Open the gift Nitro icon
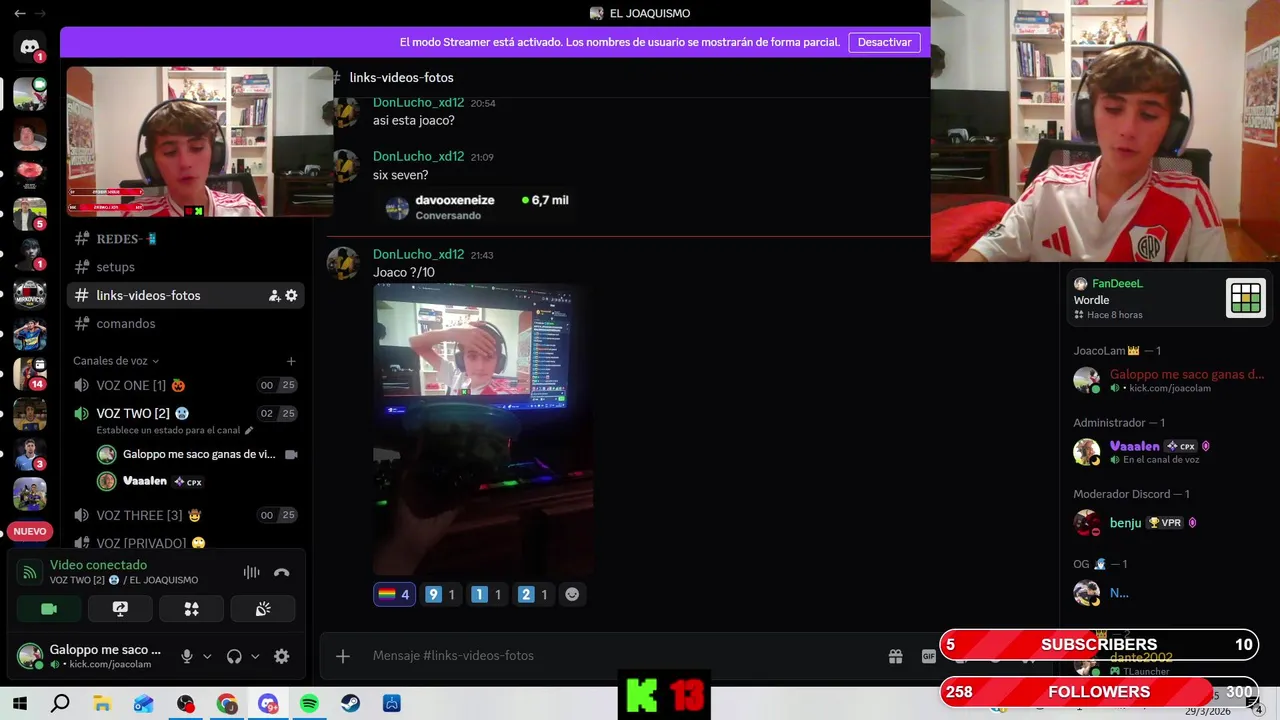The height and width of the screenshot is (720, 1280). click(896, 656)
